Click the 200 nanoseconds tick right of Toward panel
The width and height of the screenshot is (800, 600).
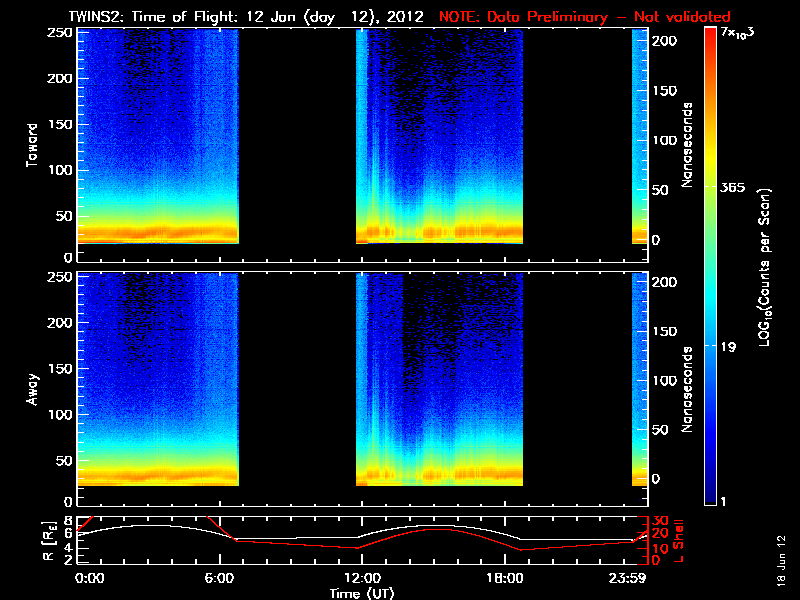coord(665,41)
